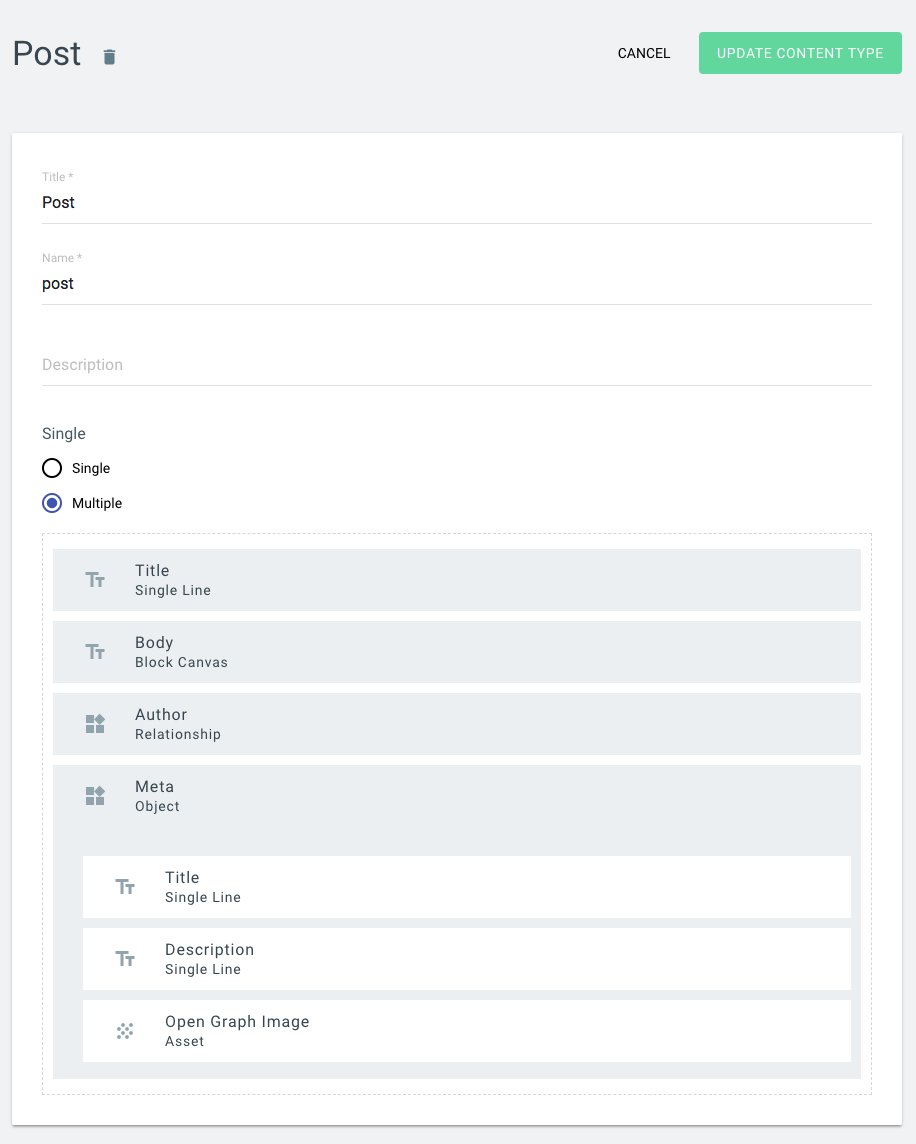Click the trash icon beside the Post heading

tap(108, 57)
